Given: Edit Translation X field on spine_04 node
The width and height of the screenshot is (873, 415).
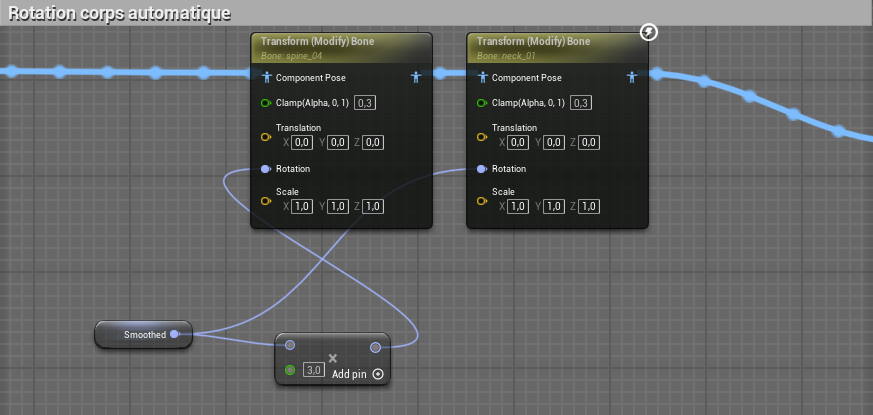Looking at the screenshot, I should [x=302, y=143].
